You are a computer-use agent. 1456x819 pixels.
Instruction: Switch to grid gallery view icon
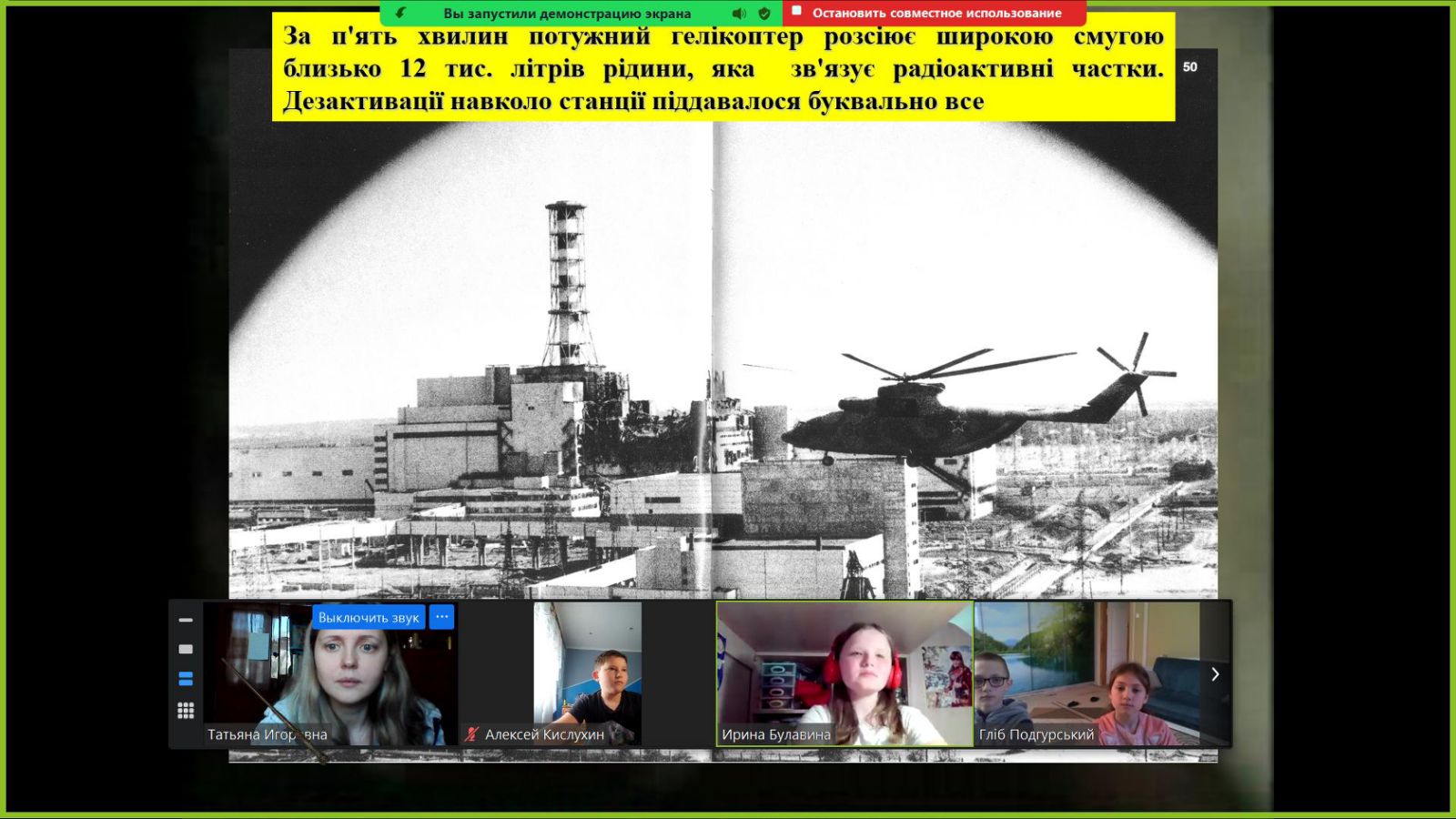click(x=186, y=711)
